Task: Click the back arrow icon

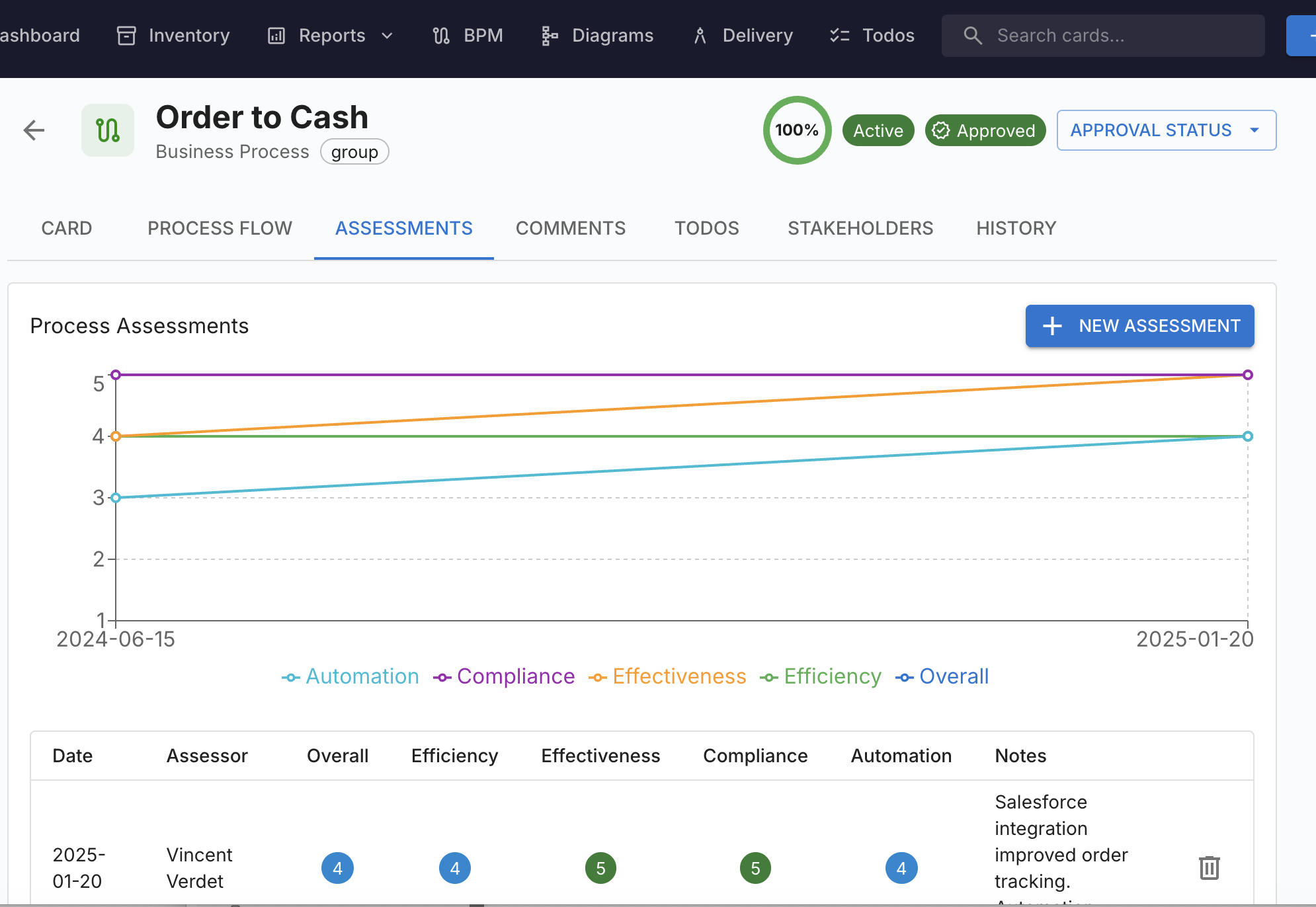Action: (34, 130)
